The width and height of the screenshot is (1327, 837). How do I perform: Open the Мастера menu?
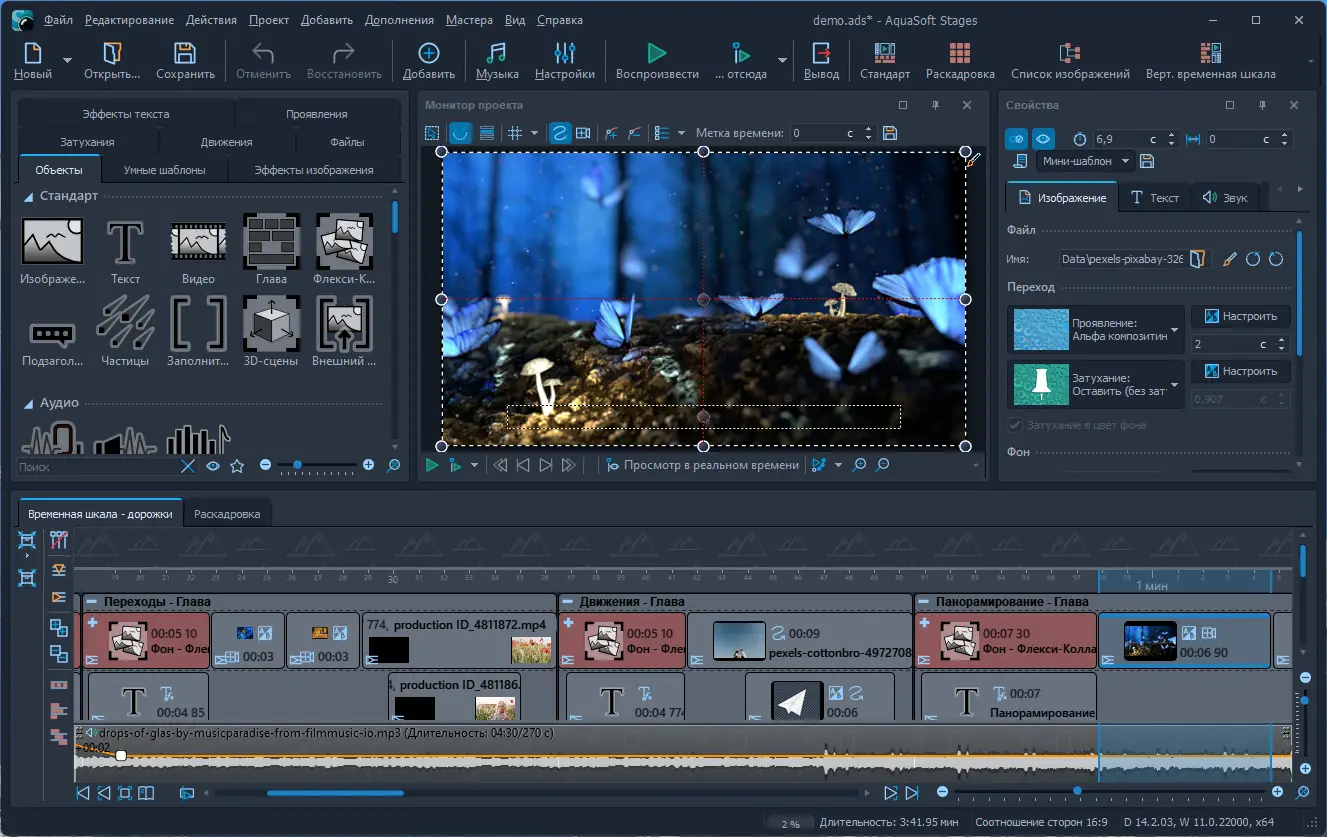[469, 20]
